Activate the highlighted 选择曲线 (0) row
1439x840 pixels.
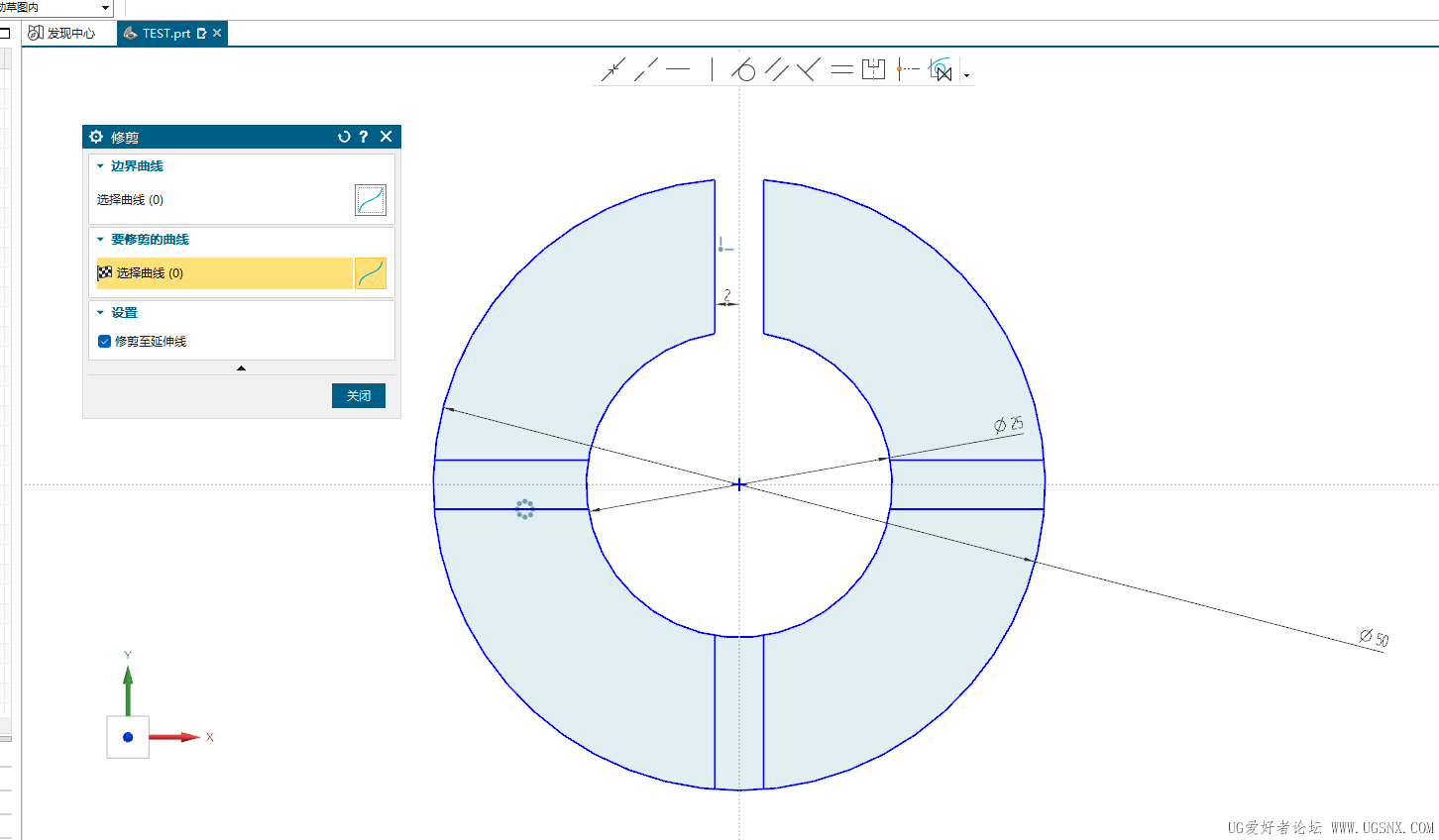click(224, 273)
